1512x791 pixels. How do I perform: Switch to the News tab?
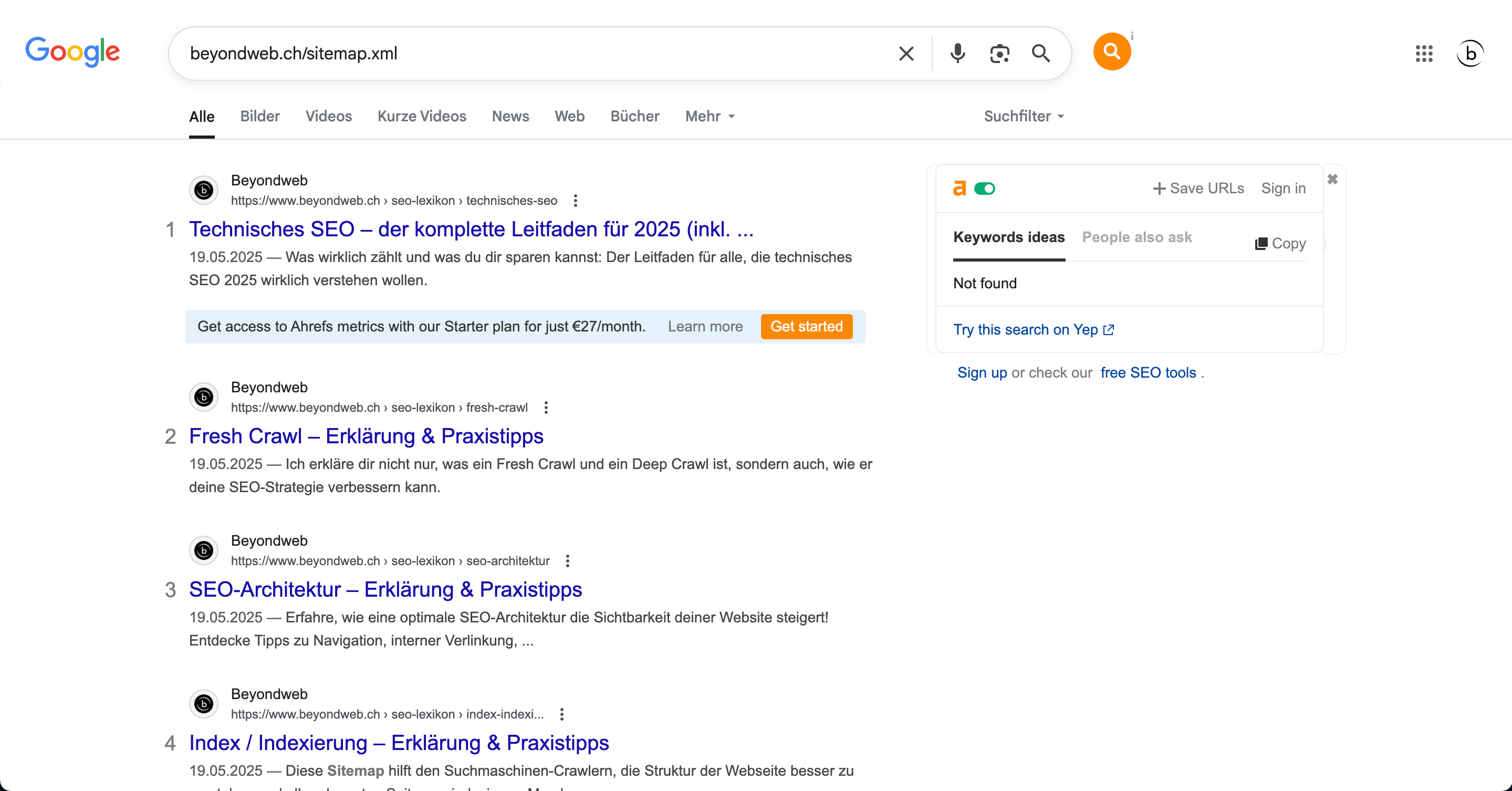(510, 116)
